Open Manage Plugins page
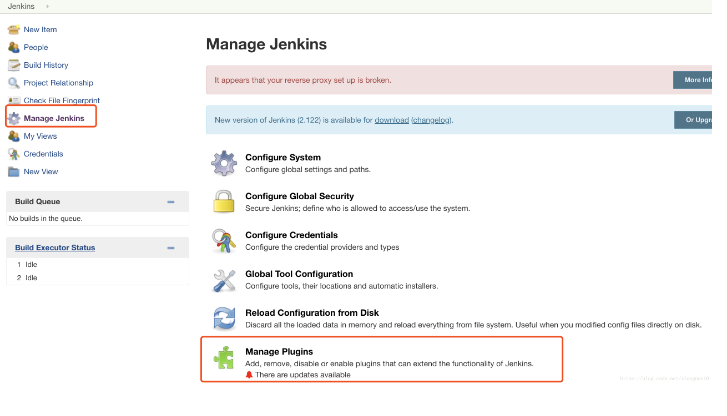This screenshot has width=727, height=416. (x=279, y=352)
